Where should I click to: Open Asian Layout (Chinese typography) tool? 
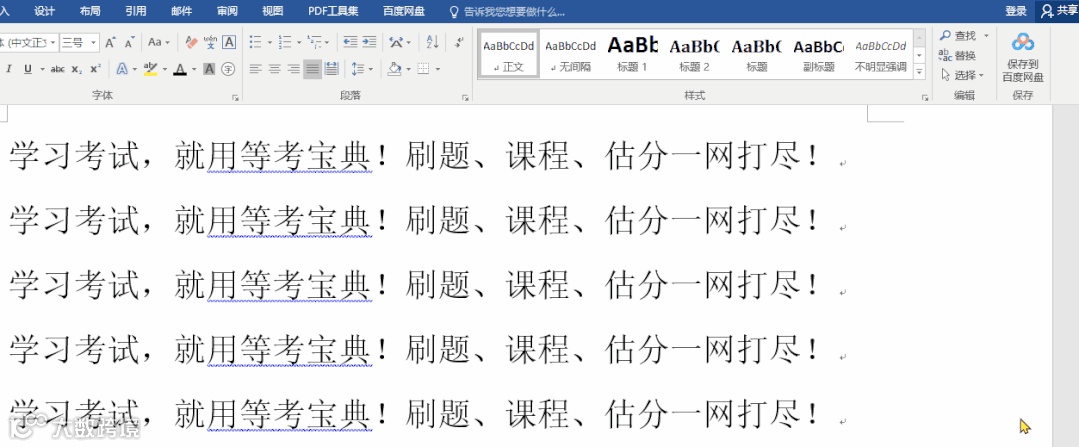(396, 43)
